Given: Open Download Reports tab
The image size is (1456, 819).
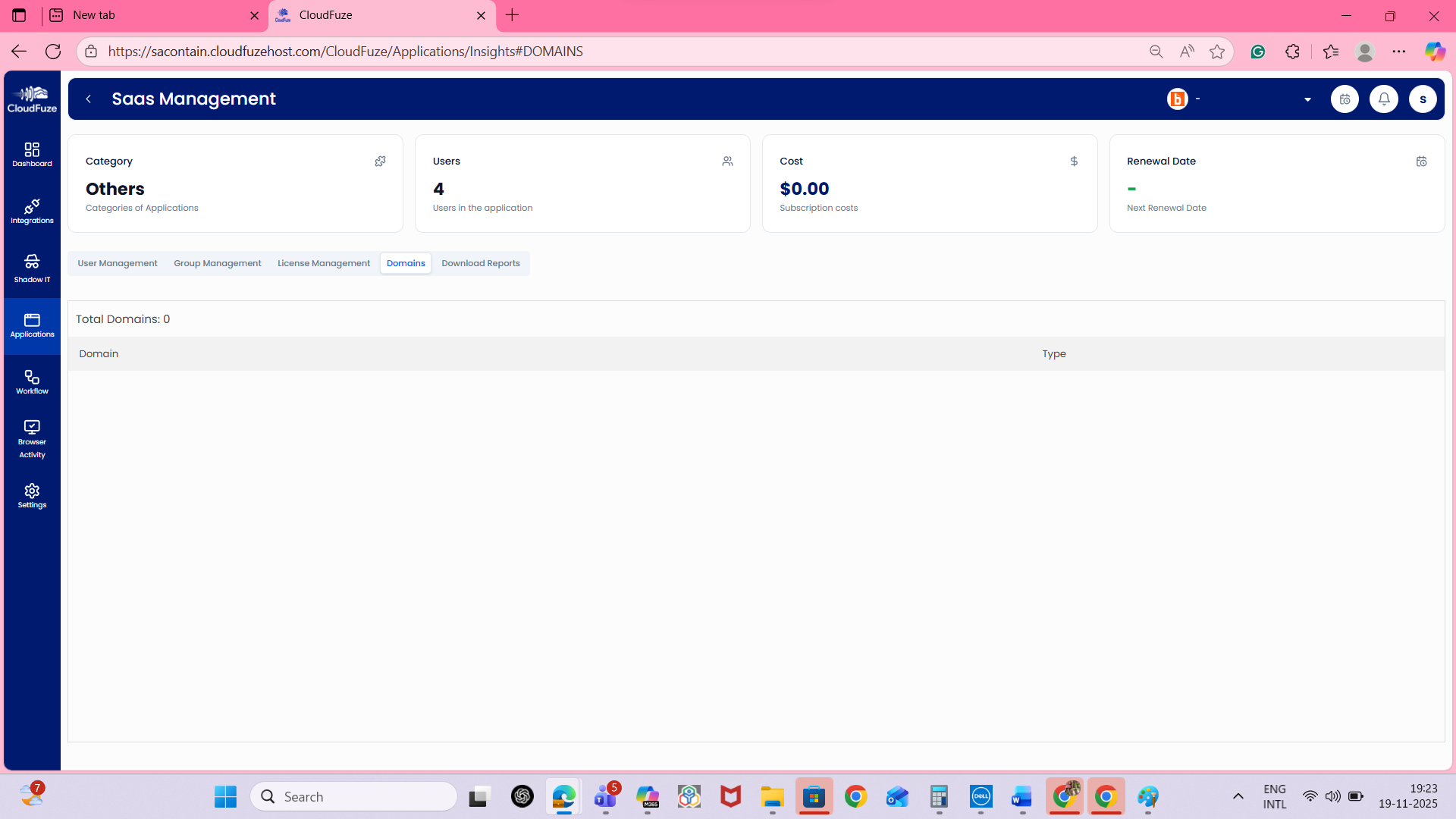Looking at the screenshot, I should tap(481, 263).
